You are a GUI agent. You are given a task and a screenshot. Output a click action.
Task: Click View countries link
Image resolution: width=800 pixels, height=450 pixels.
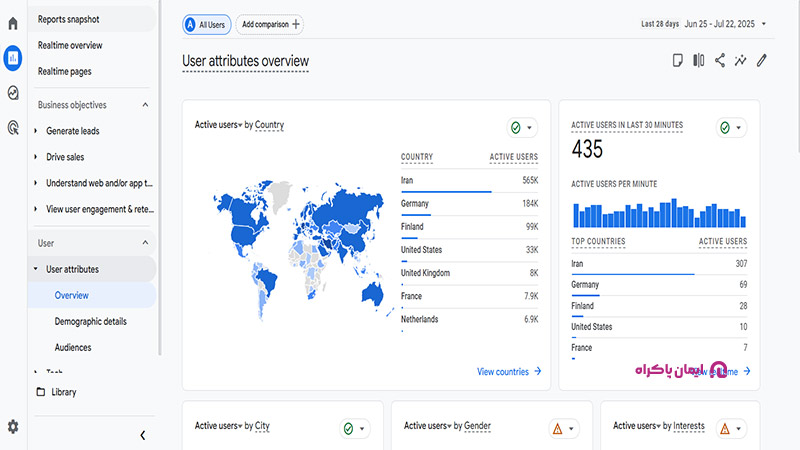click(503, 371)
